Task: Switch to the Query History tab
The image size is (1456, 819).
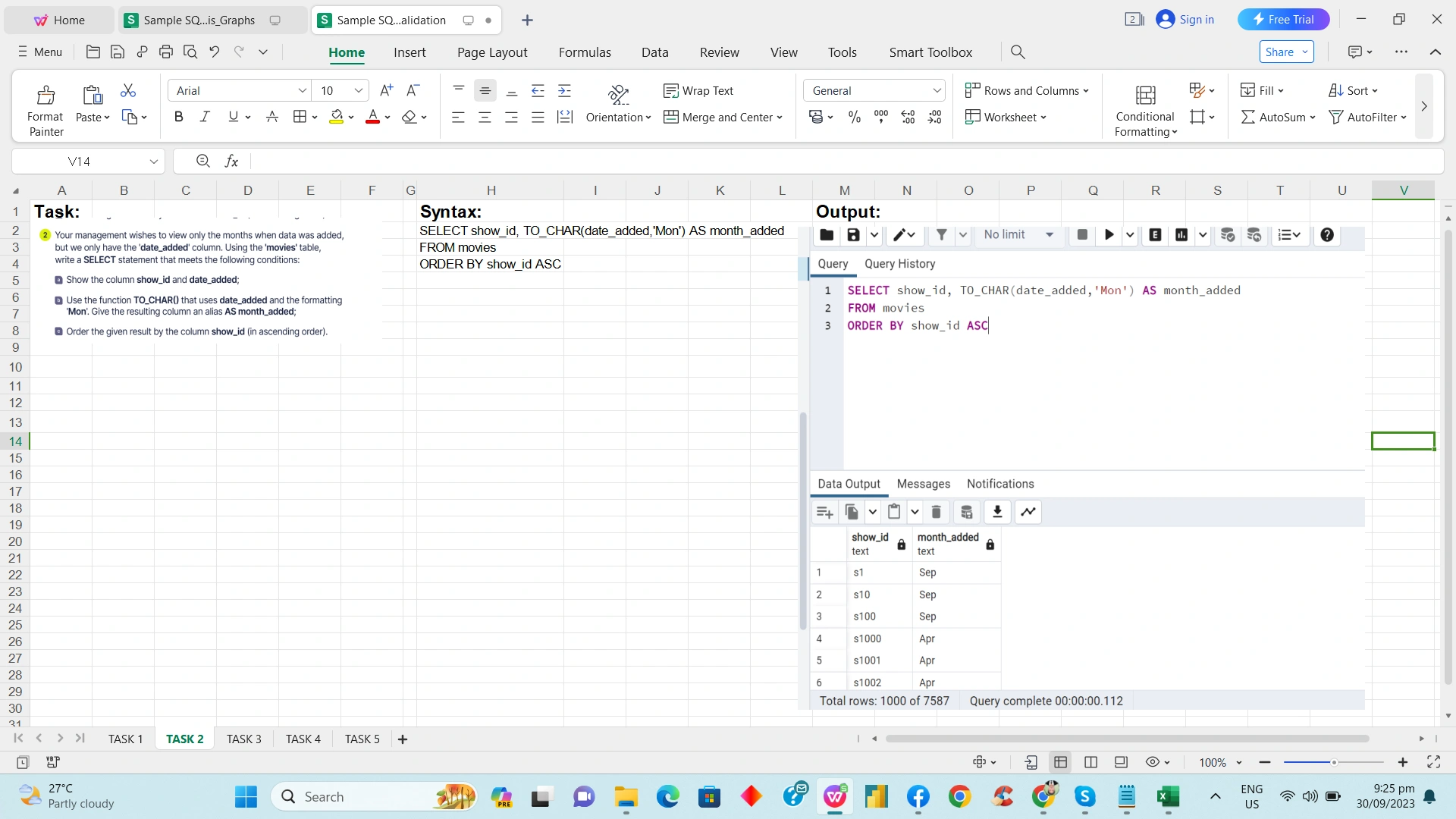Action: tap(900, 264)
